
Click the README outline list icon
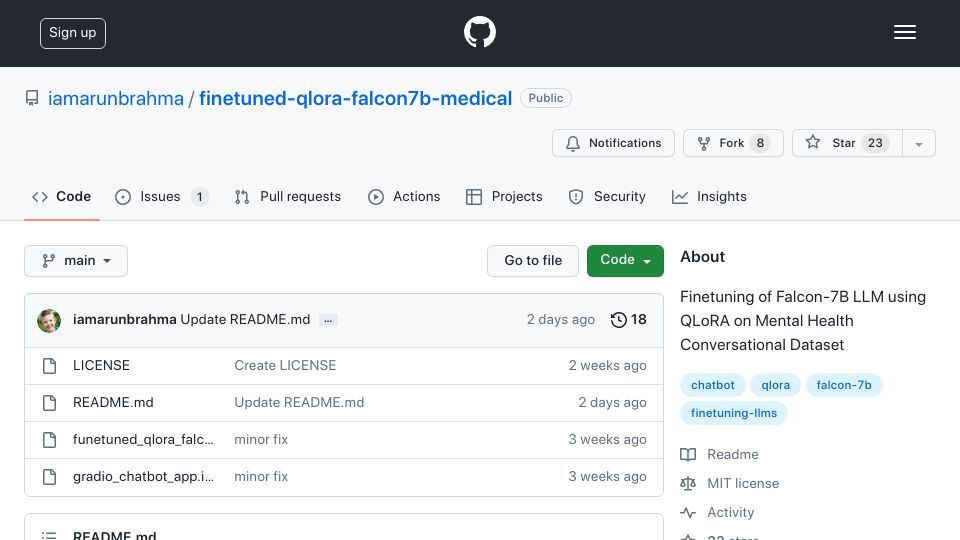pos(49,536)
